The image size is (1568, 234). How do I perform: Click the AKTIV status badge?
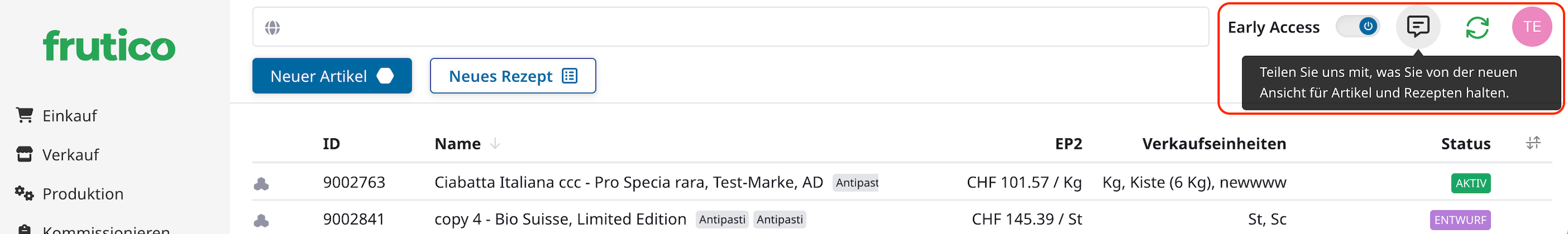[1470, 183]
